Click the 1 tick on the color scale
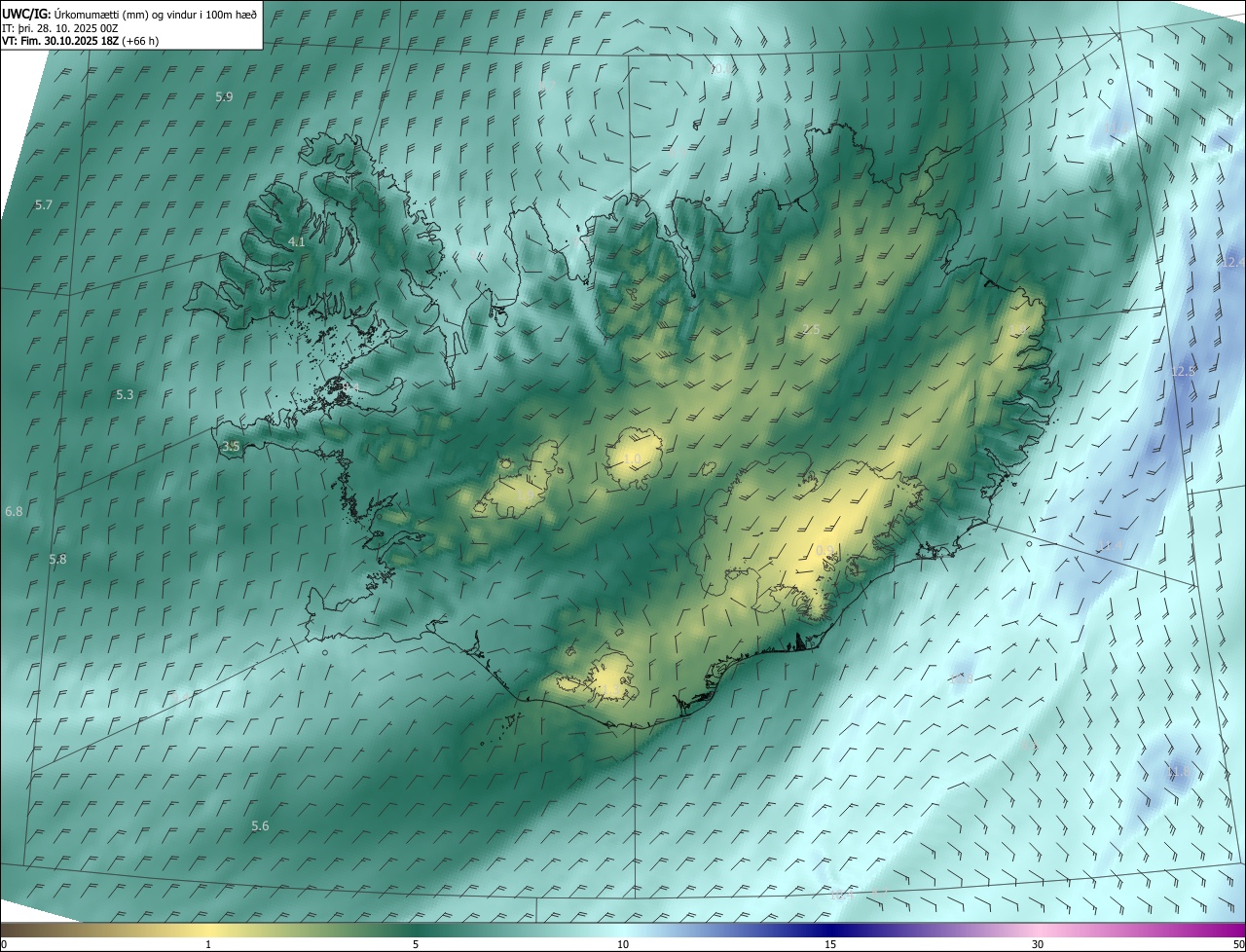This screenshot has height=952, width=1246. click(x=208, y=945)
